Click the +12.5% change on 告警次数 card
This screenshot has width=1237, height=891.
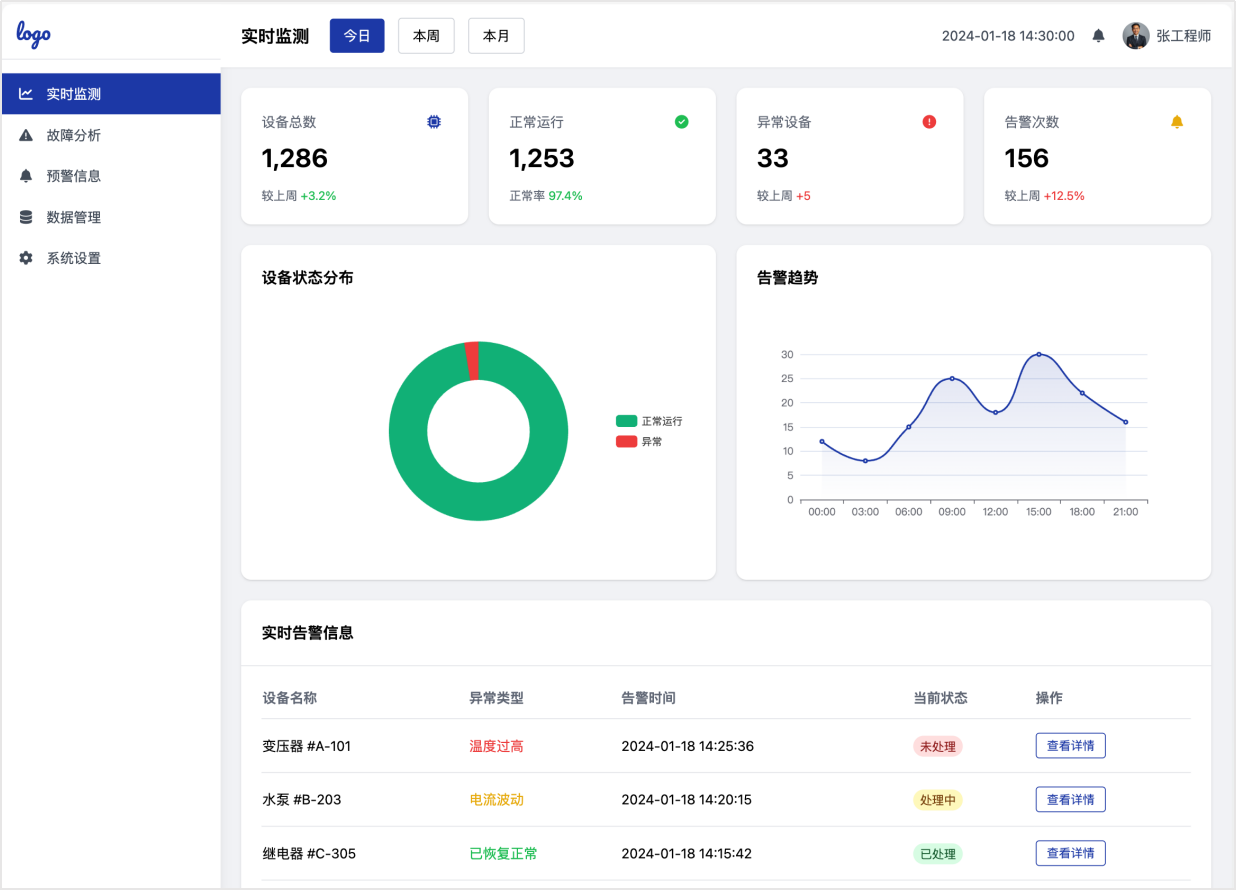click(1064, 196)
